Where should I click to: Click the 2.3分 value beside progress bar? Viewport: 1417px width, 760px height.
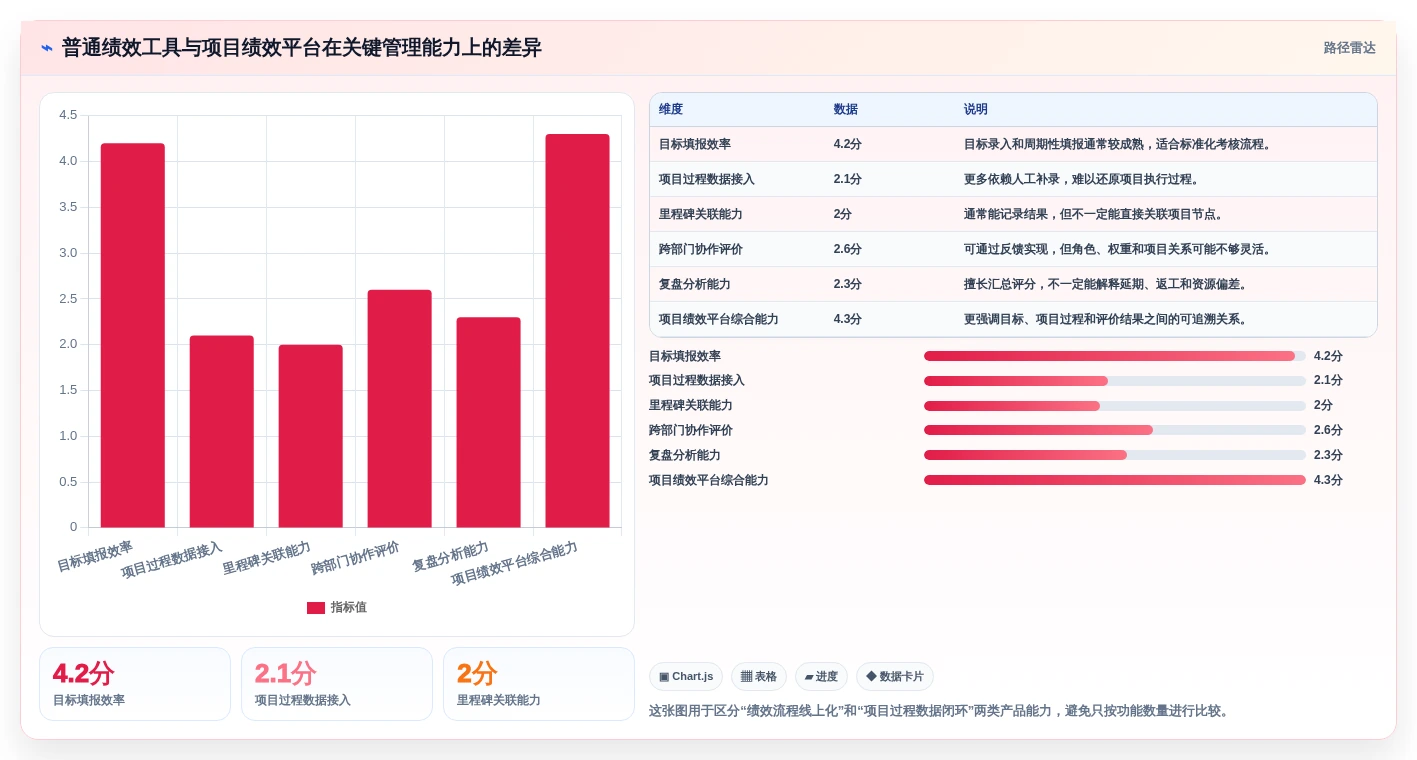point(1328,455)
